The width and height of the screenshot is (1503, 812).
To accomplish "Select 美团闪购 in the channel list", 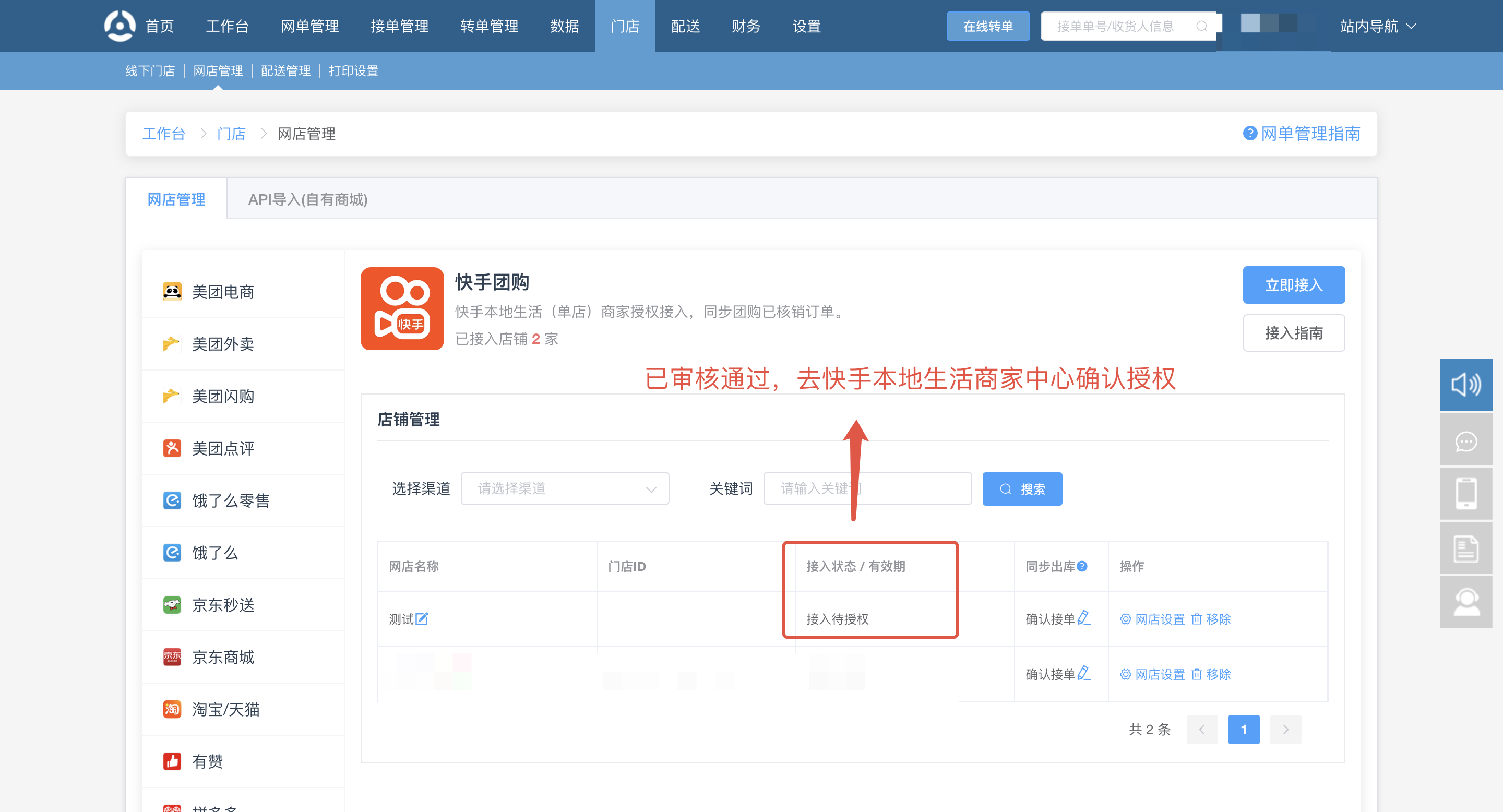I will [243, 396].
